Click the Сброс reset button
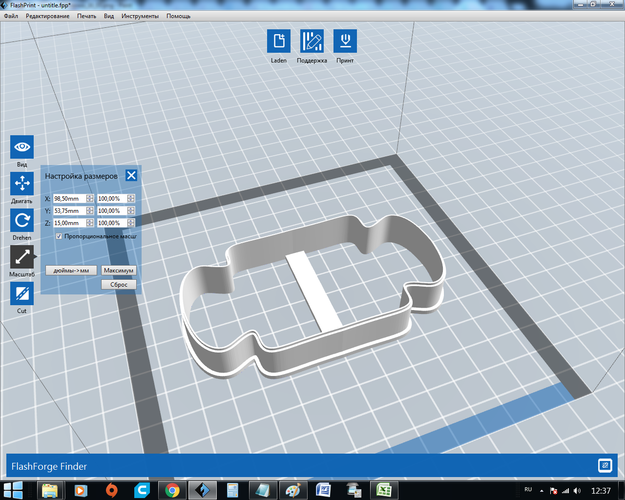Viewport: 625px width, 500px height. (118, 285)
